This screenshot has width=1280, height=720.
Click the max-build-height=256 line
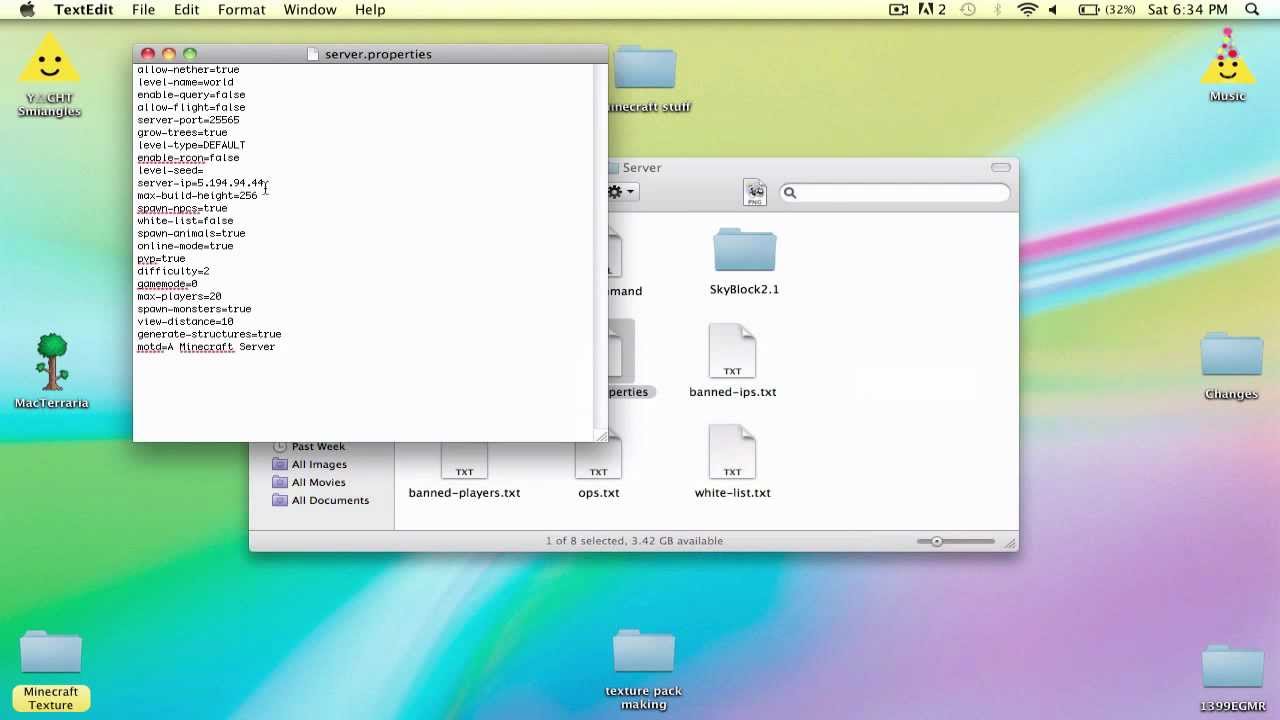coord(197,196)
